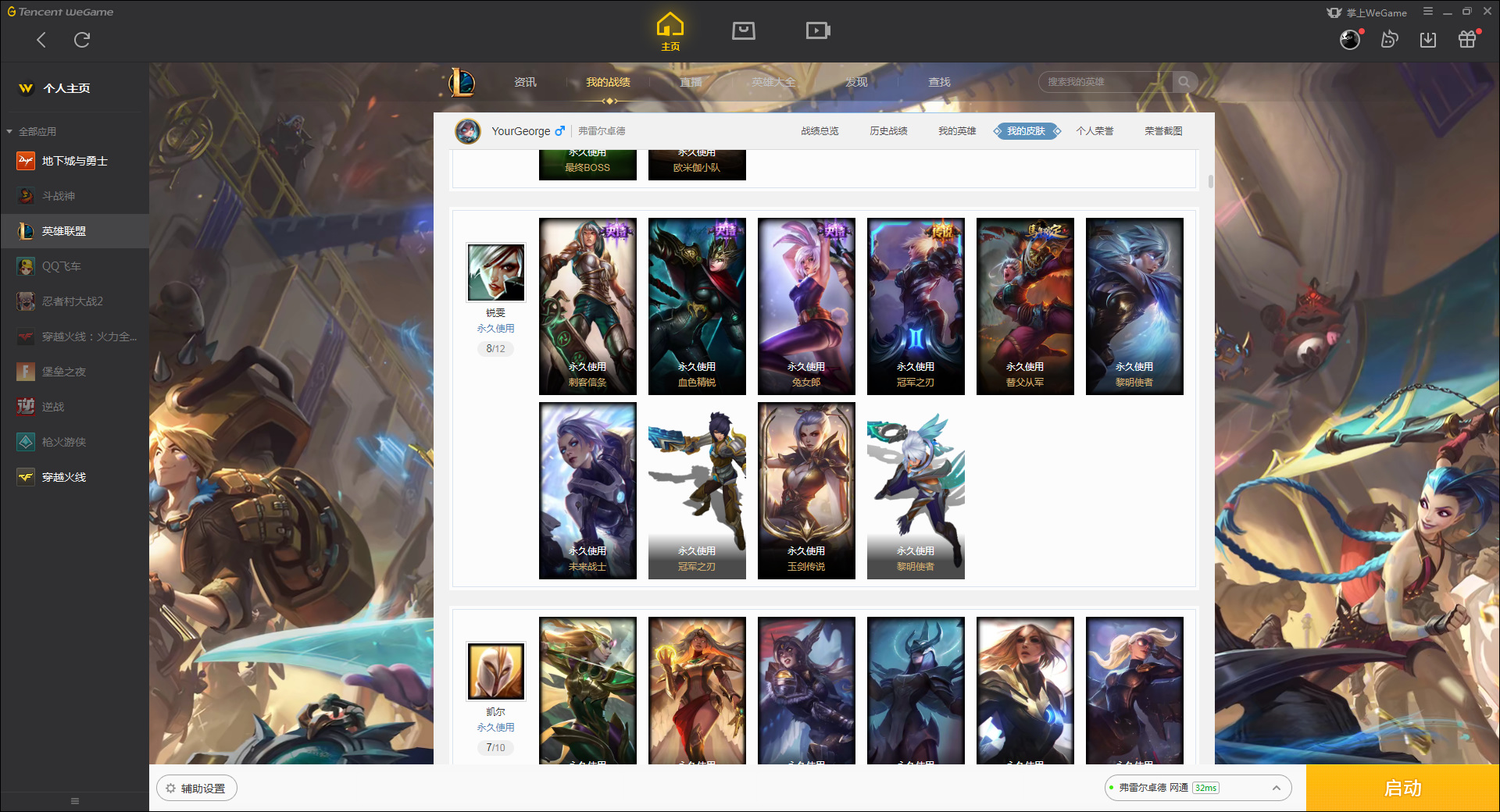Switch to the 个人荣誉 sub-tab

[1095, 131]
